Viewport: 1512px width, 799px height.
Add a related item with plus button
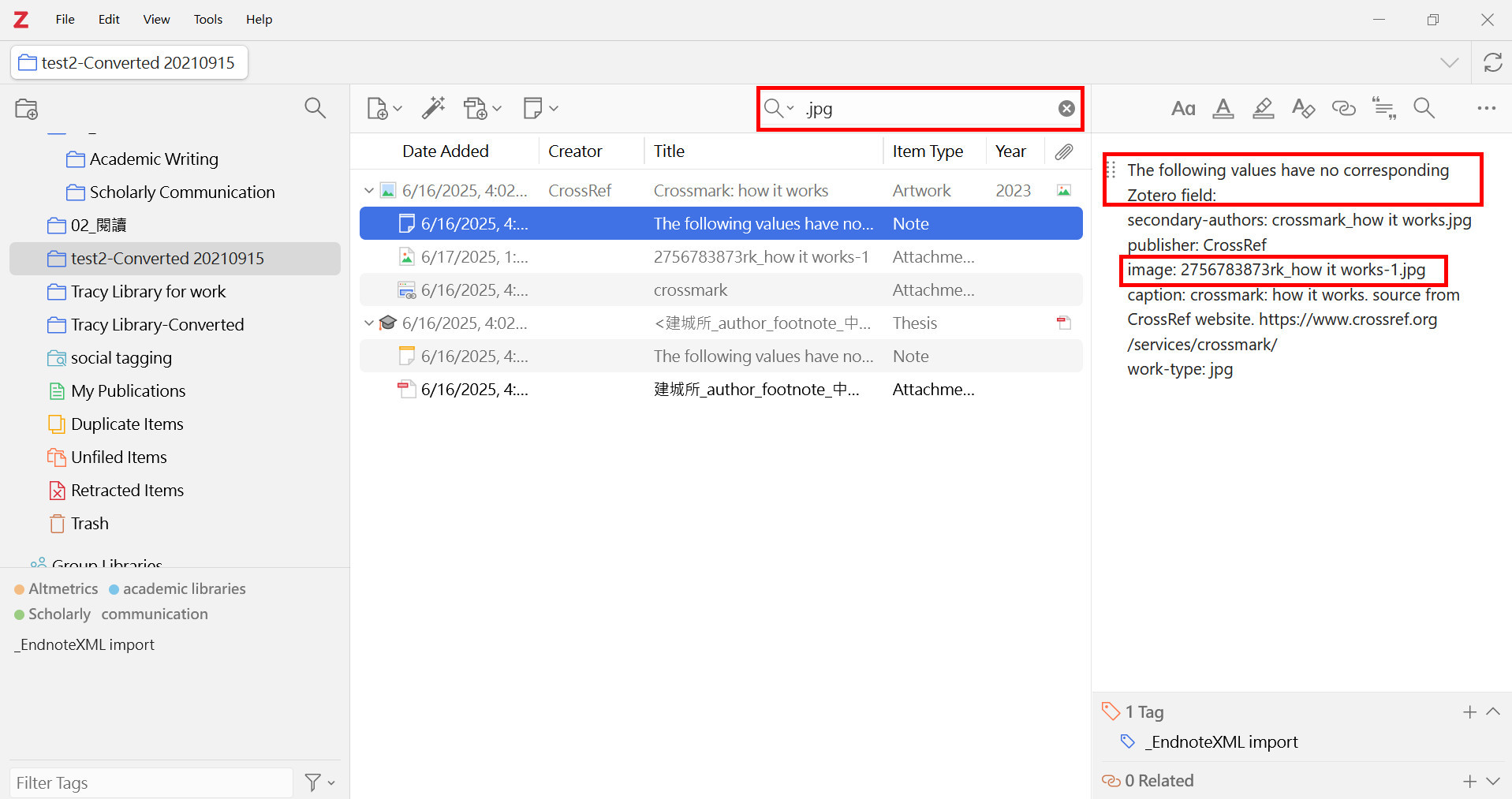coord(1469,782)
